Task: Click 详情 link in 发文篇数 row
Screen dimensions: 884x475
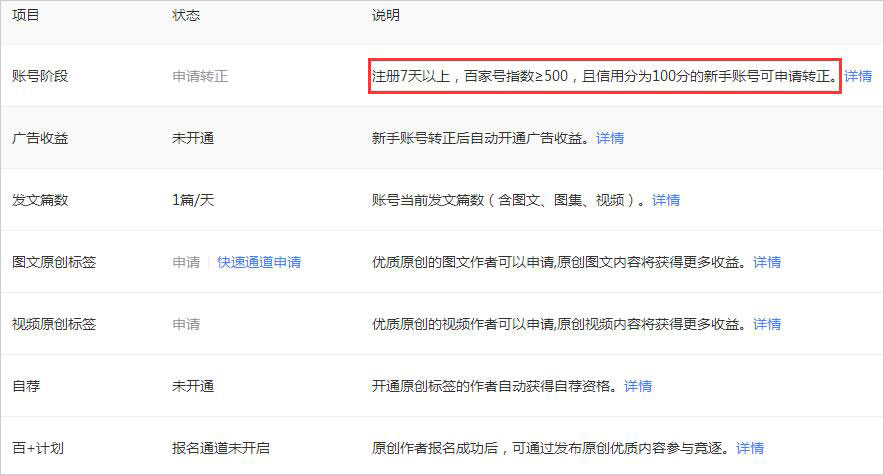Action: tap(666, 200)
